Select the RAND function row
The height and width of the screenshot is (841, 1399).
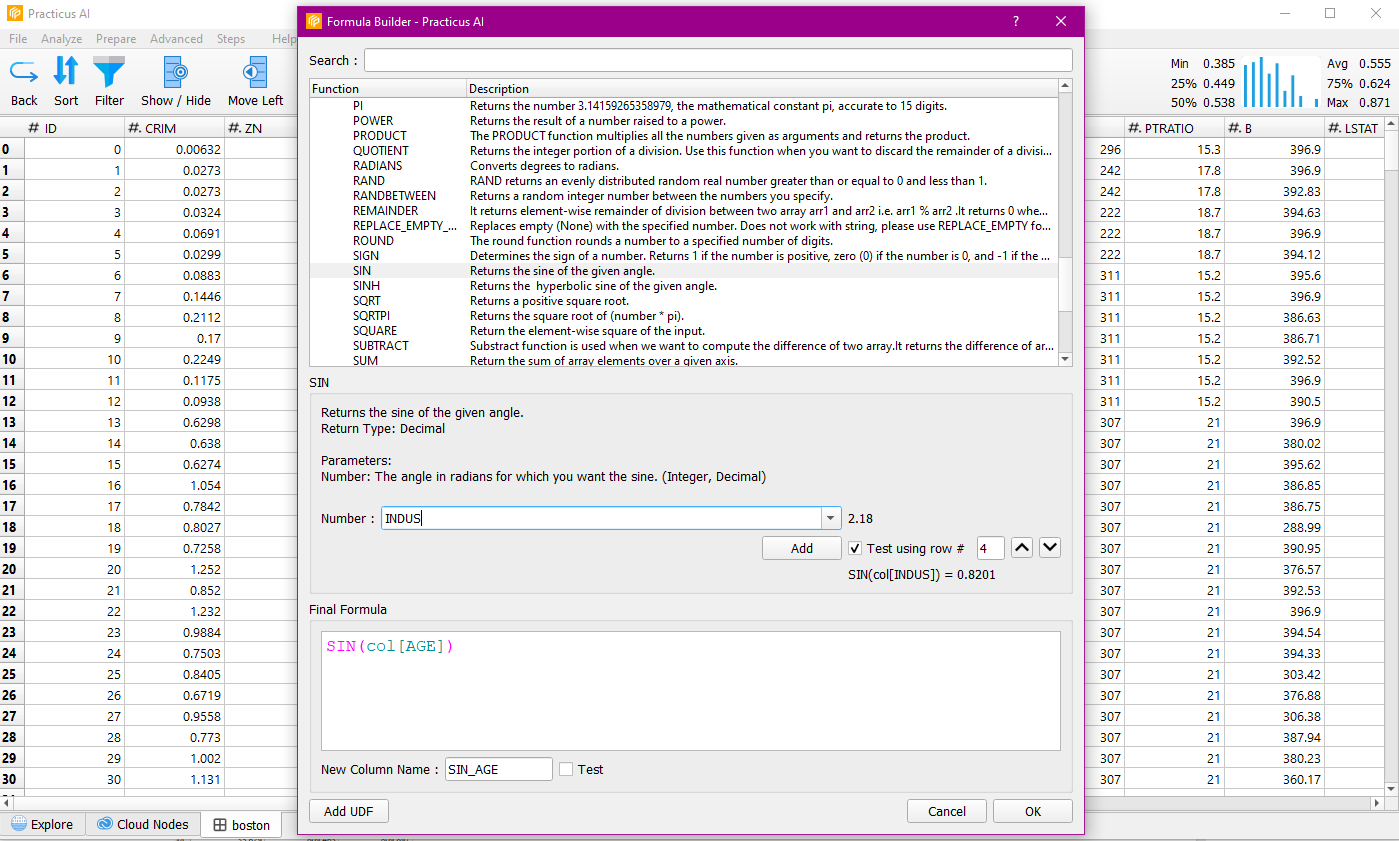684,181
